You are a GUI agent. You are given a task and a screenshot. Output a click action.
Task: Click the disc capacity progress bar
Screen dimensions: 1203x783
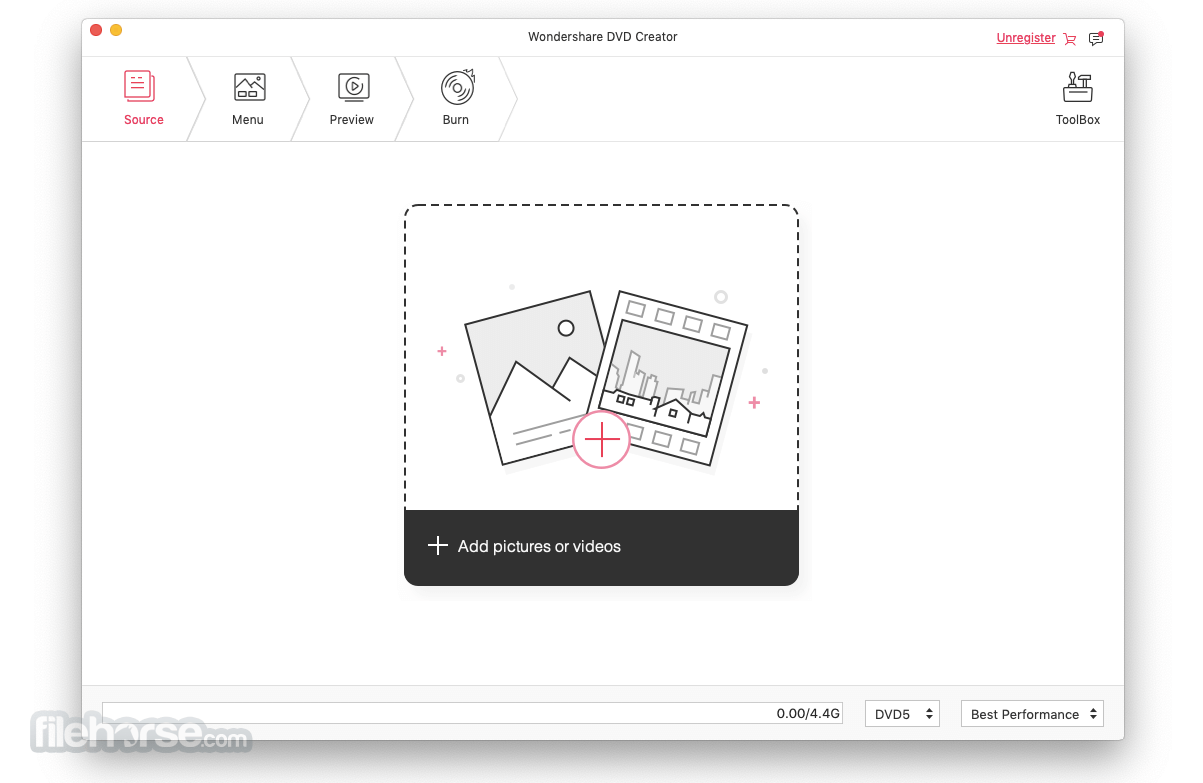click(473, 714)
